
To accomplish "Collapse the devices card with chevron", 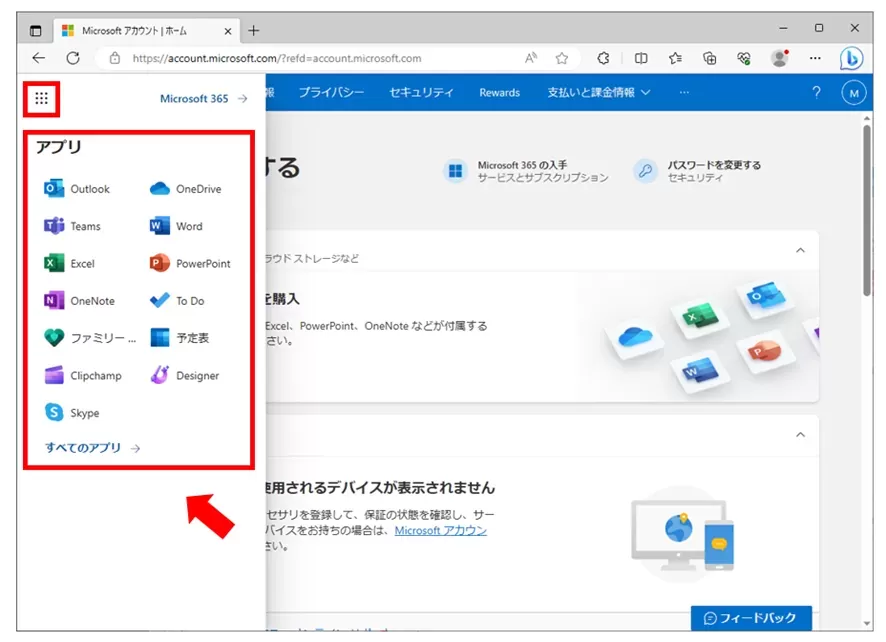I will (799, 435).
